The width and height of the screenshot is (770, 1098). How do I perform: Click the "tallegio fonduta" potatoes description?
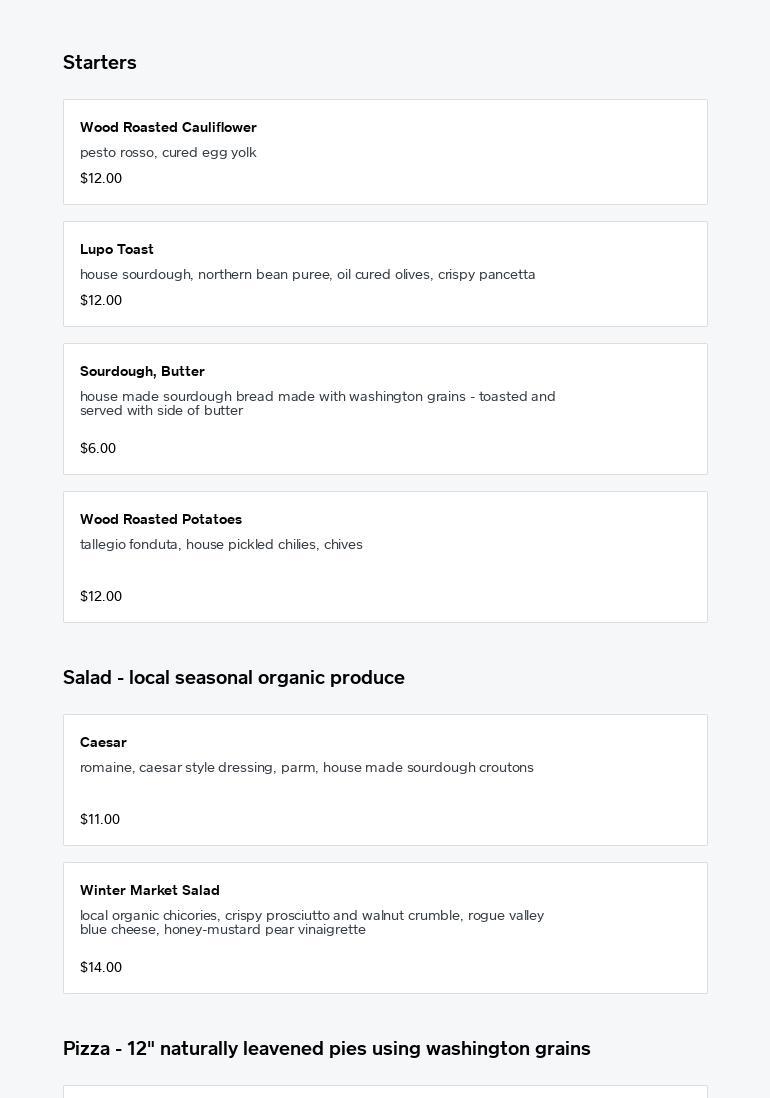pyautogui.click(x=221, y=544)
